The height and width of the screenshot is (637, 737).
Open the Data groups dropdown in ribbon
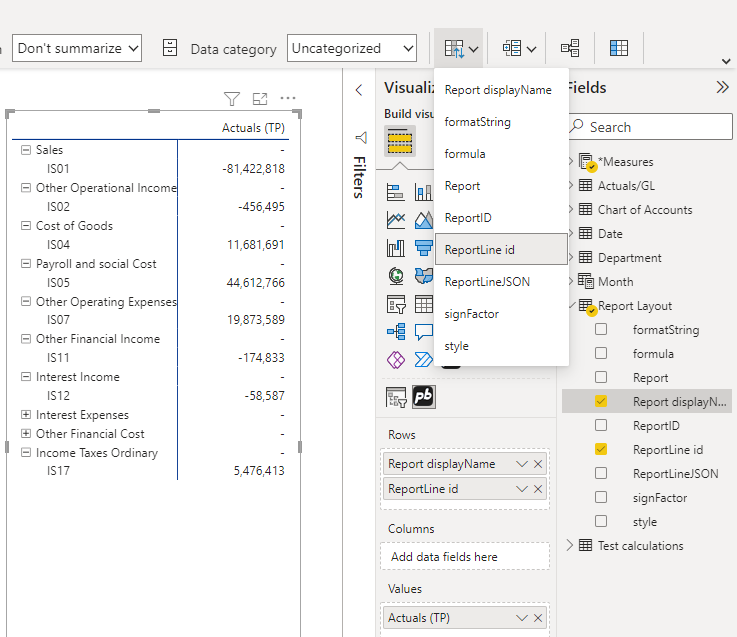tap(519, 48)
